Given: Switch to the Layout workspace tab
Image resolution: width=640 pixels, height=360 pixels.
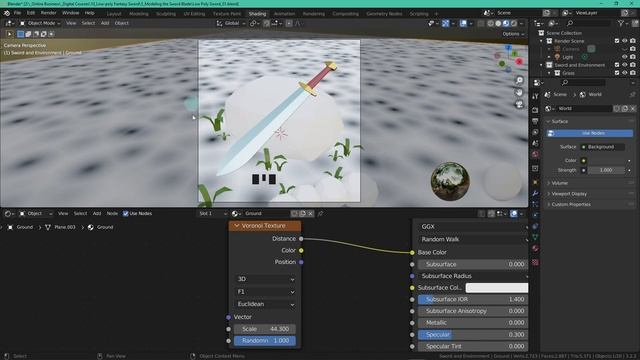Looking at the screenshot, I should (114, 13).
